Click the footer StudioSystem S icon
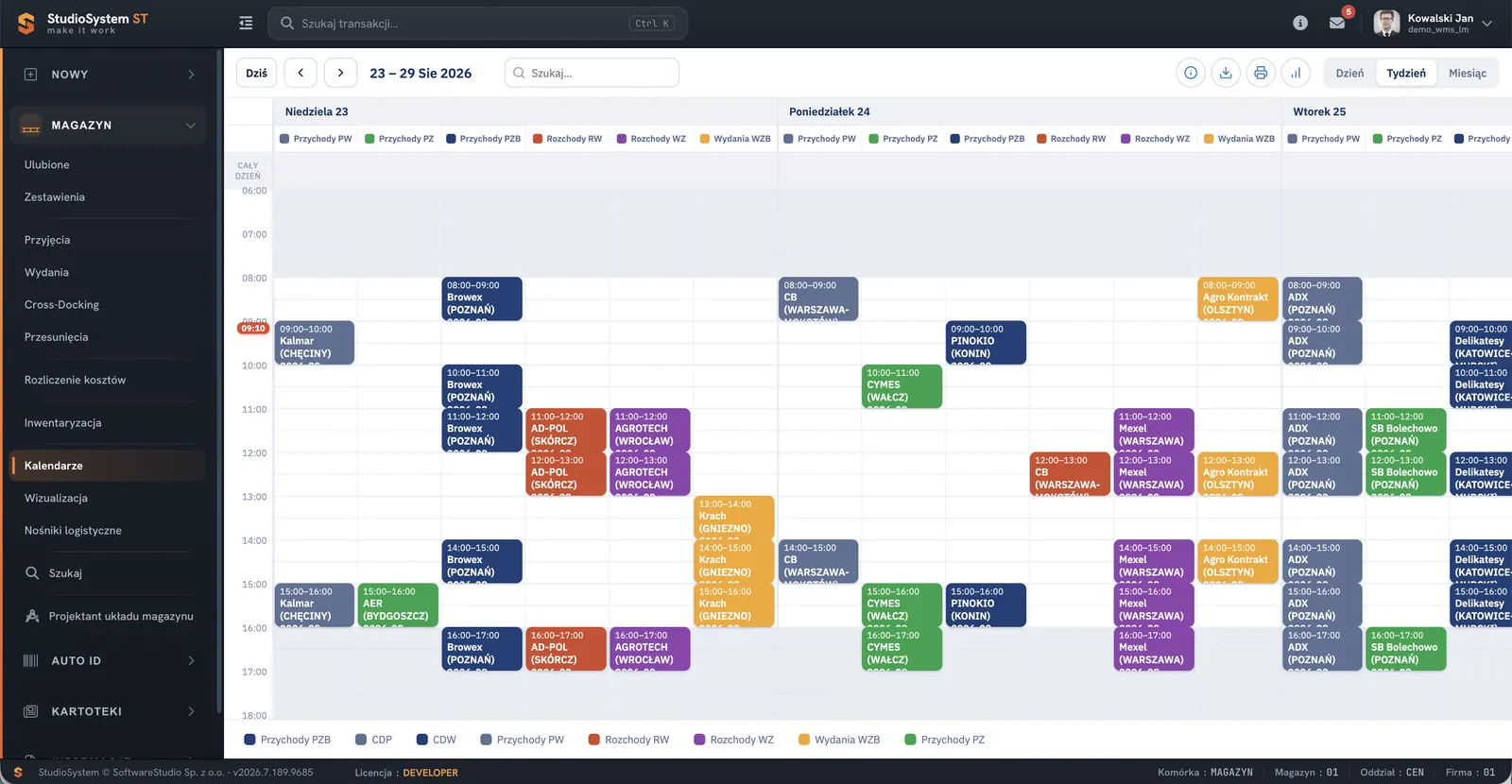 (x=18, y=773)
